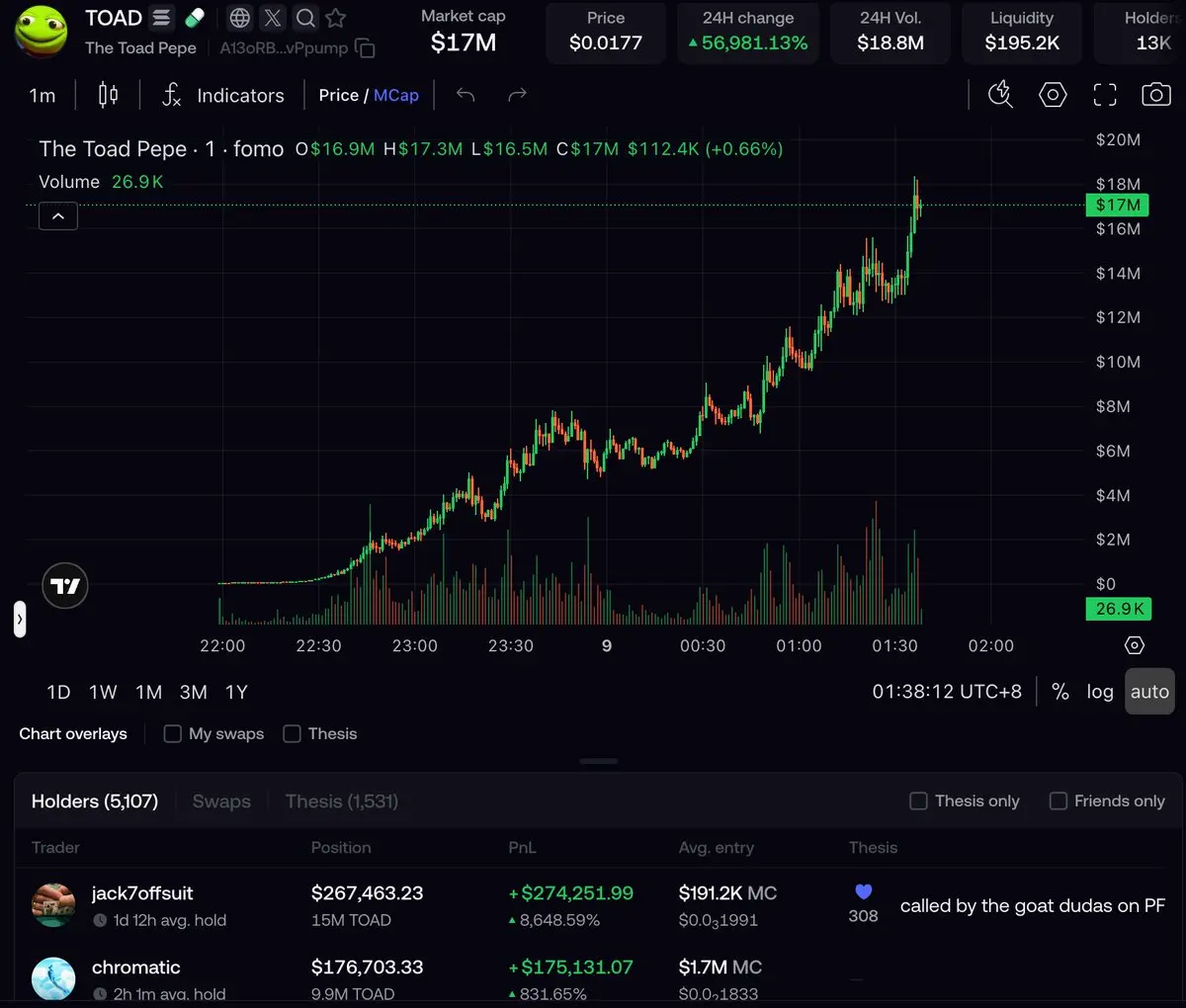Toggle percent scale
The height and width of the screenshot is (1008, 1186).
click(x=1060, y=692)
